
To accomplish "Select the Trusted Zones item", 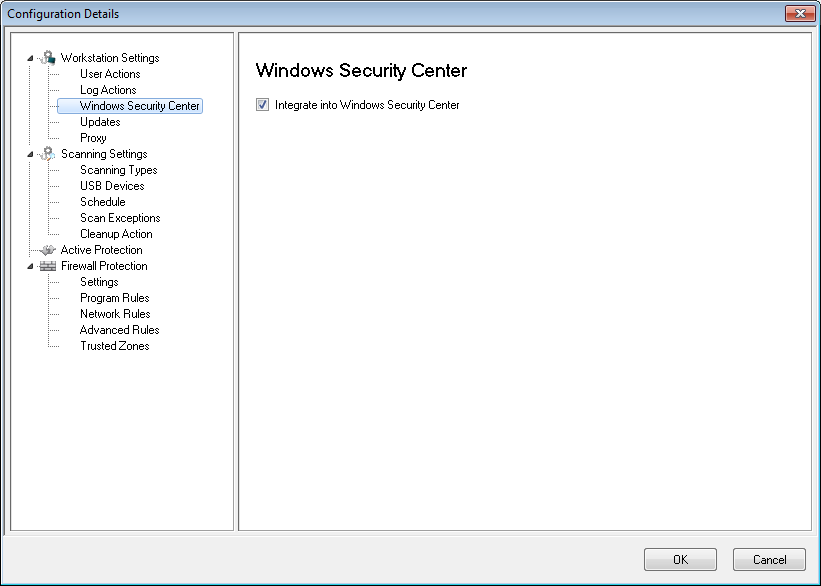I will 115,346.
